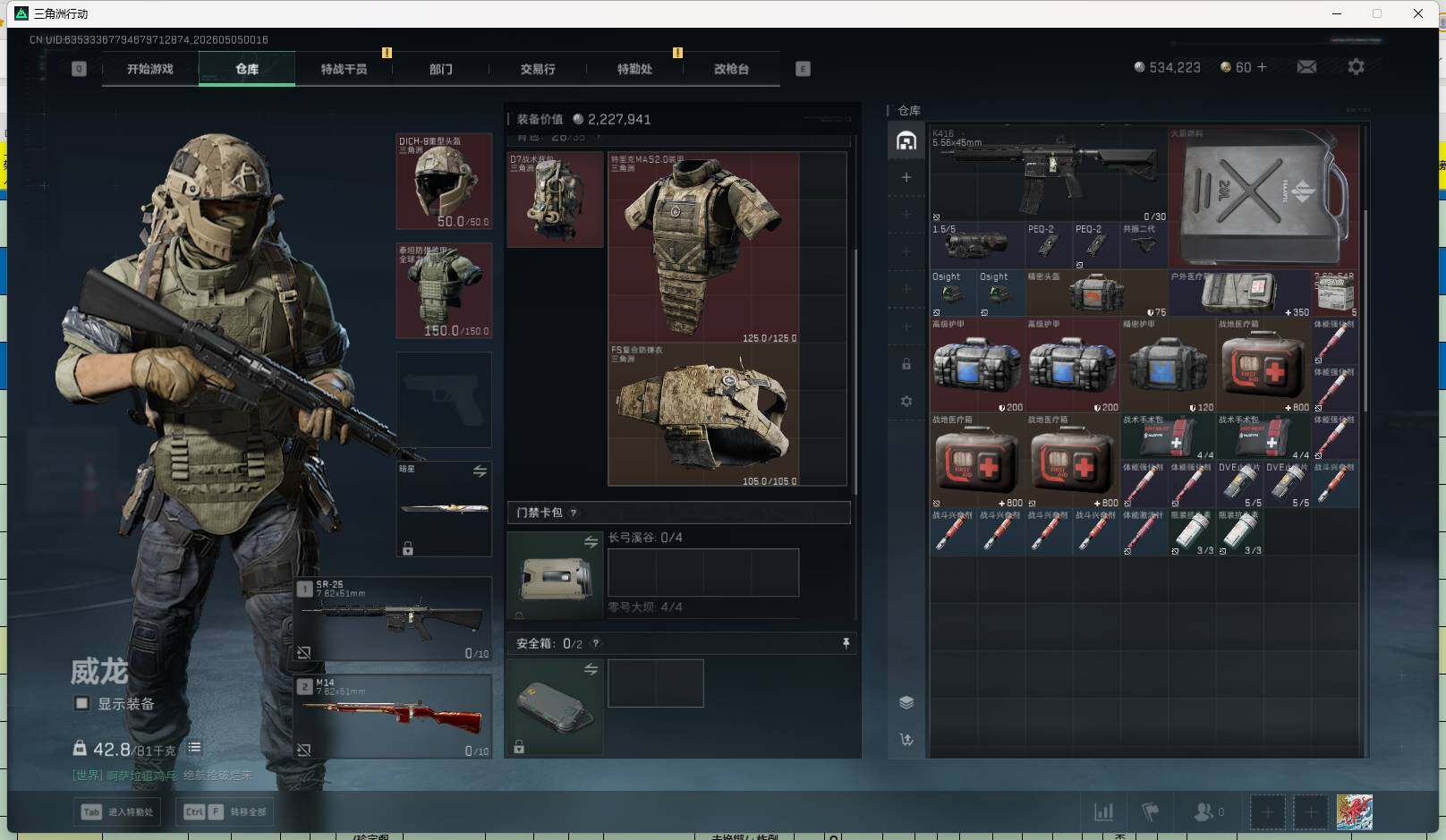Viewport: 1446px width, 840px height.
Task: Click the swap icon on the safe box
Action: pyautogui.click(x=591, y=669)
